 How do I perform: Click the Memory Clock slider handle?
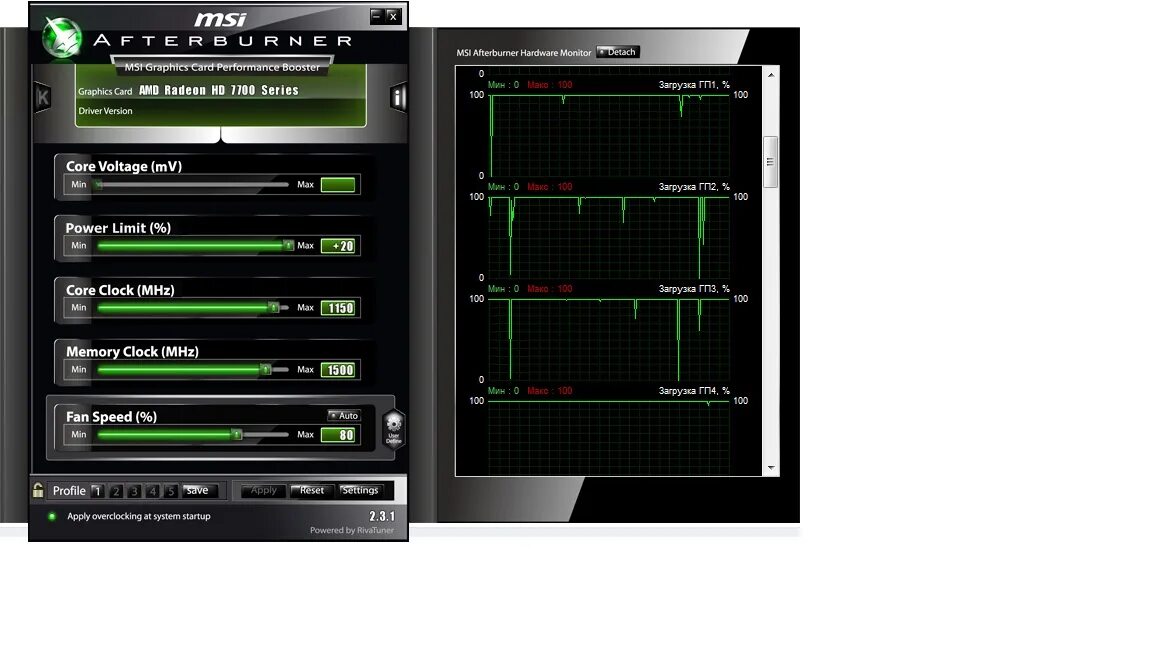point(266,370)
